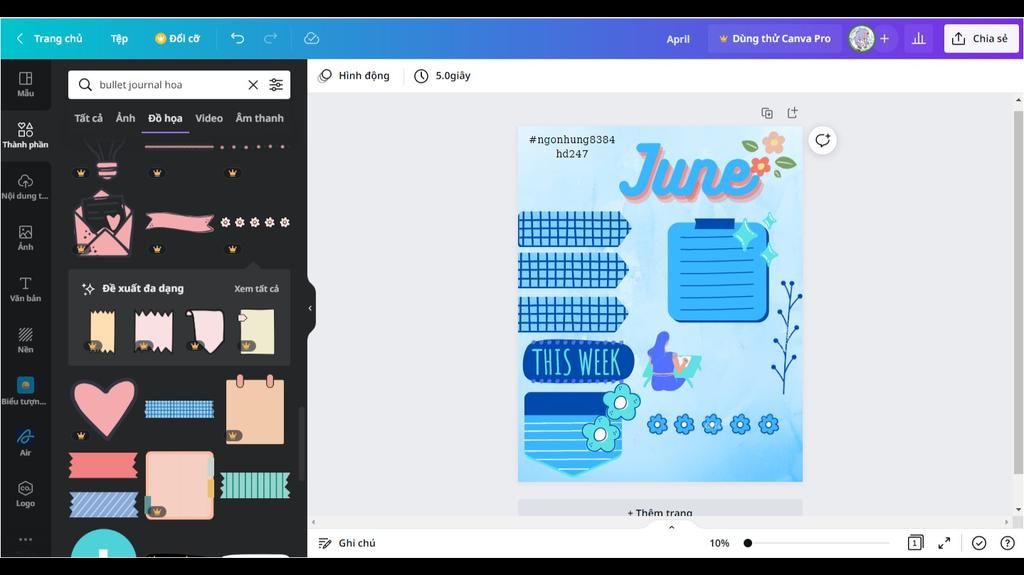Image resolution: width=1024 pixels, height=575 pixels.
Task: Open the Văn bản text panel
Action: pyautogui.click(x=25, y=289)
